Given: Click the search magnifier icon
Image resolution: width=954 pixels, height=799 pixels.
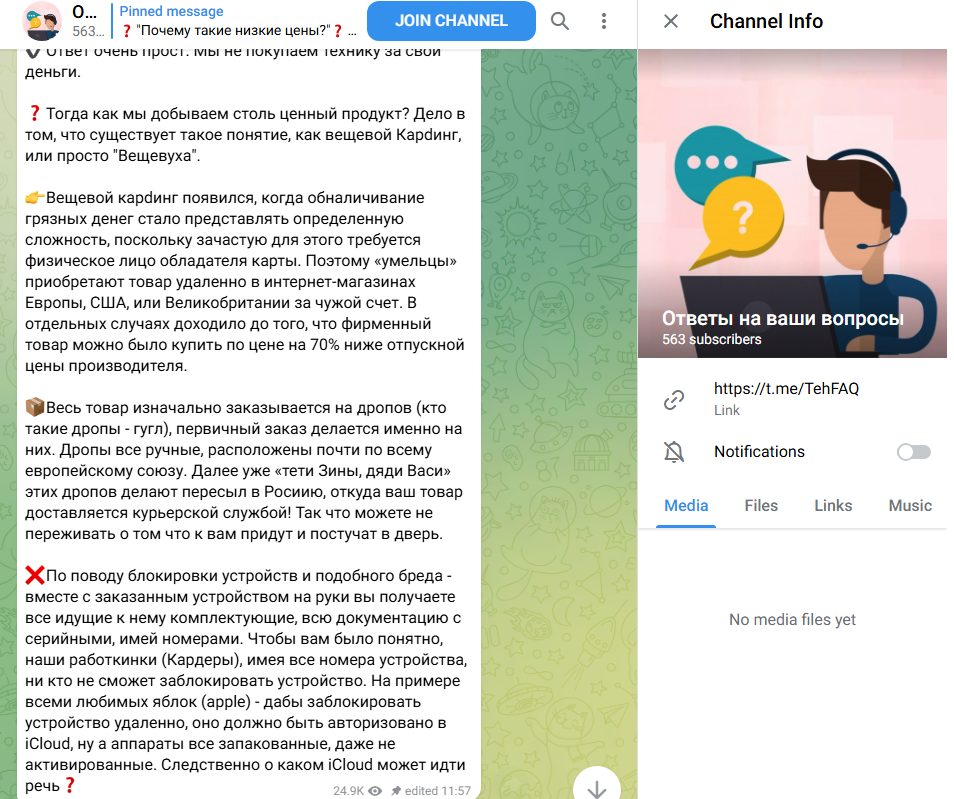Looking at the screenshot, I should point(560,21).
